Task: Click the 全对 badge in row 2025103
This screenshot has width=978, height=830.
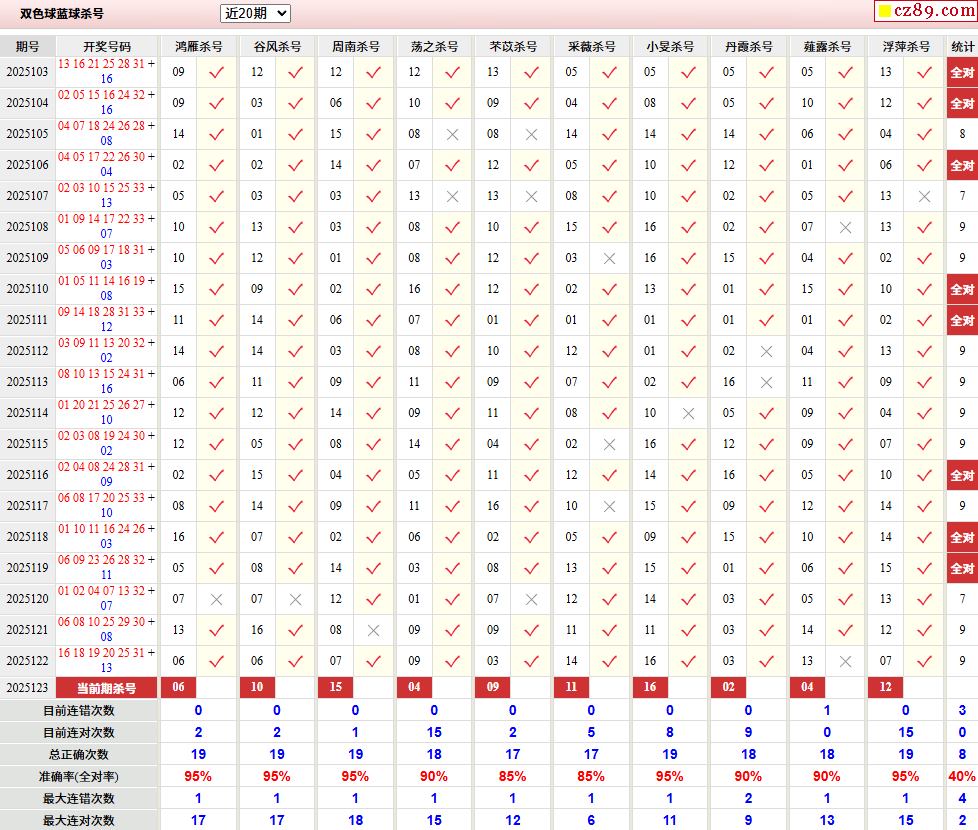Action: click(962, 72)
